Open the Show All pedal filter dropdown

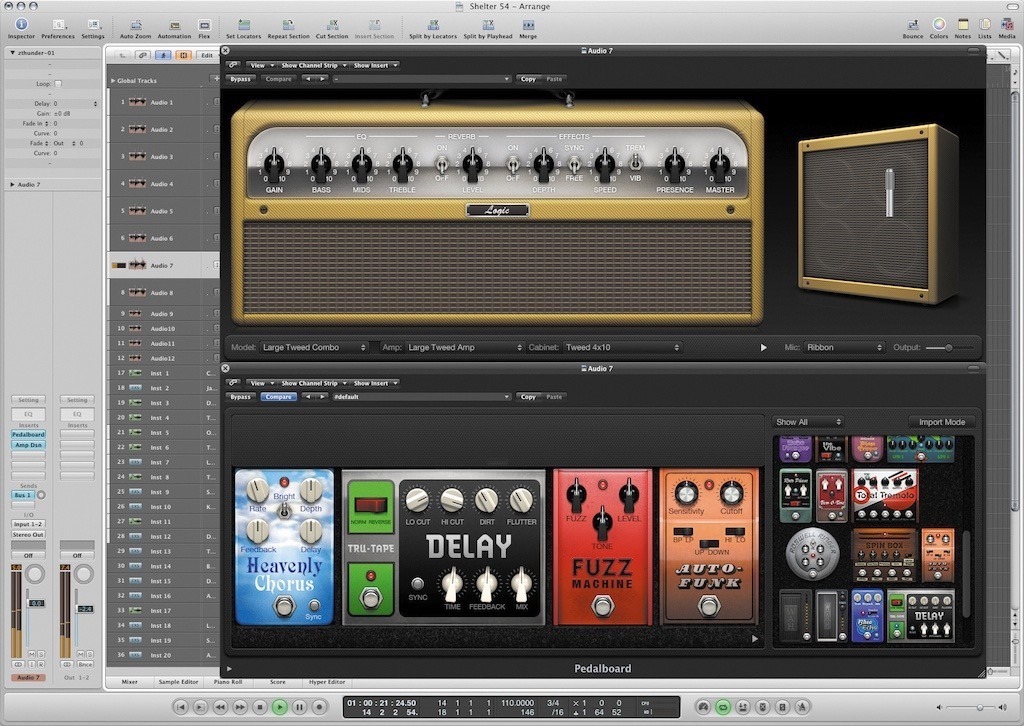coord(808,422)
